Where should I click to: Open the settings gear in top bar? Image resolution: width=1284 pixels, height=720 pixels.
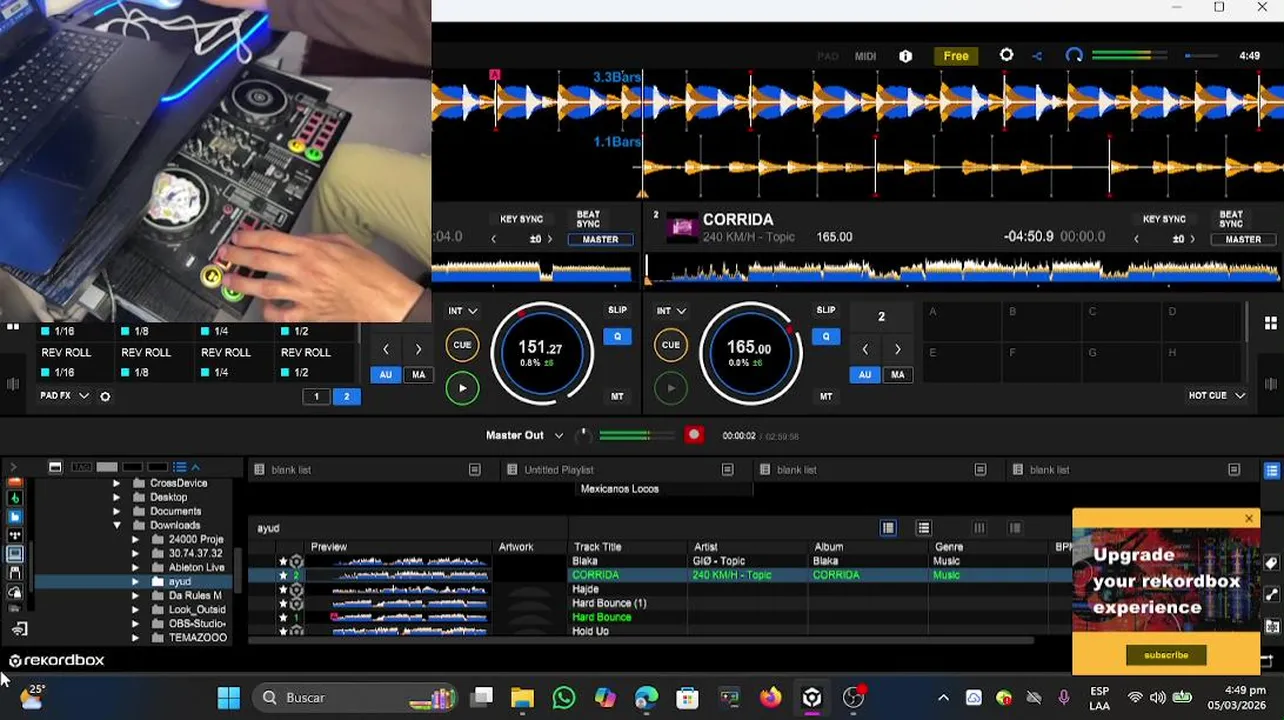1006,56
